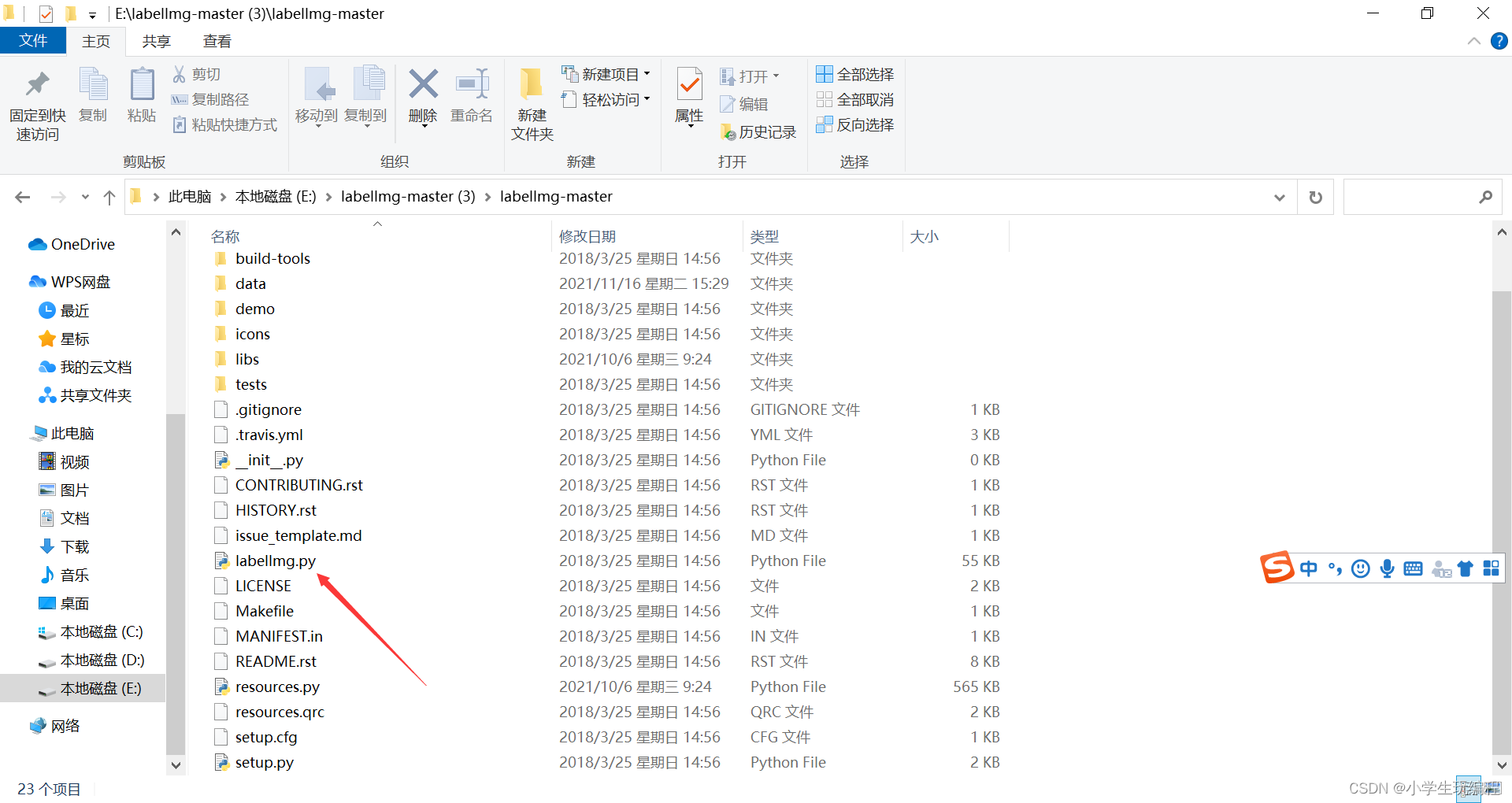Click the blue Help question mark icon
Screen dimensions: 1512x803
pos(1499,41)
